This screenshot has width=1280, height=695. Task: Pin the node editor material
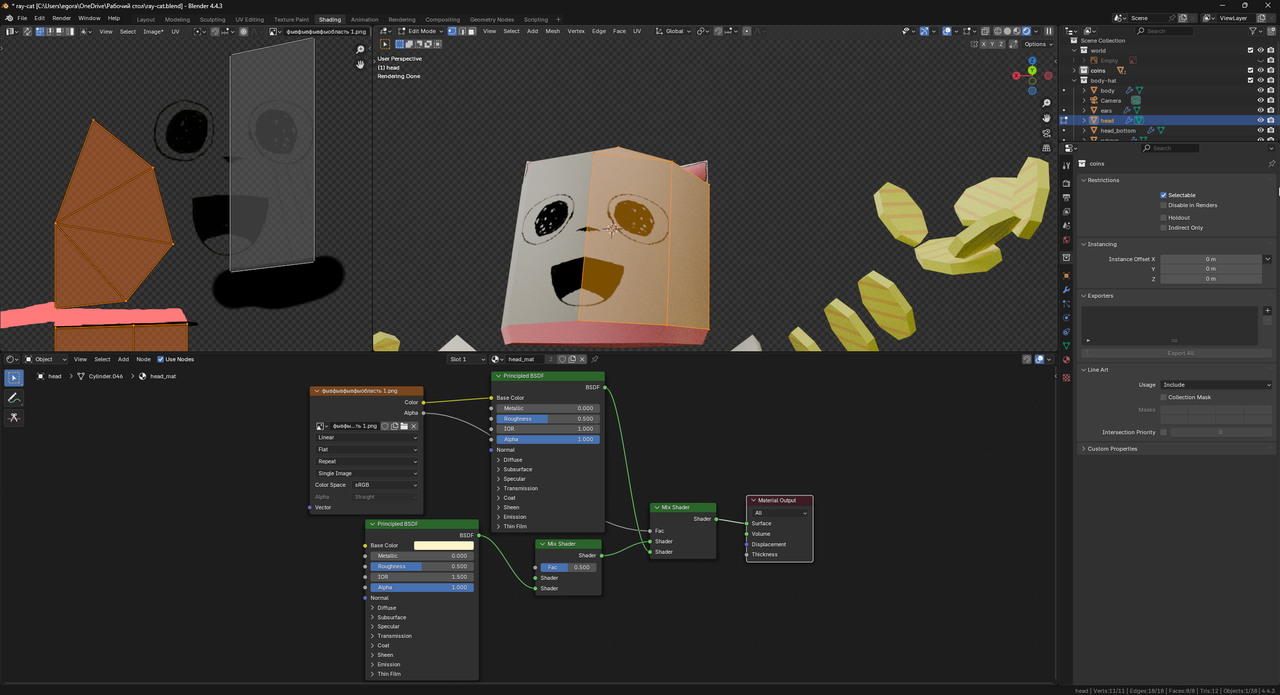click(x=595, y=359)
